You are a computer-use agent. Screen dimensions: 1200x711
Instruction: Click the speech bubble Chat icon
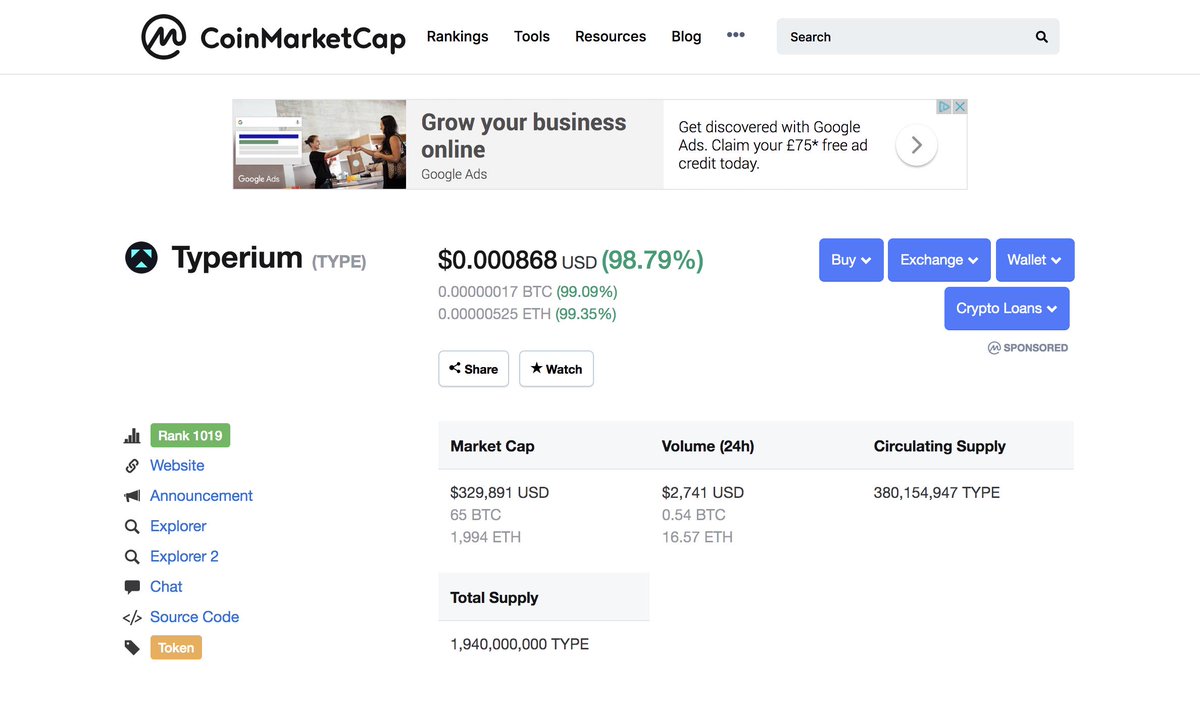tap(132, 587)
